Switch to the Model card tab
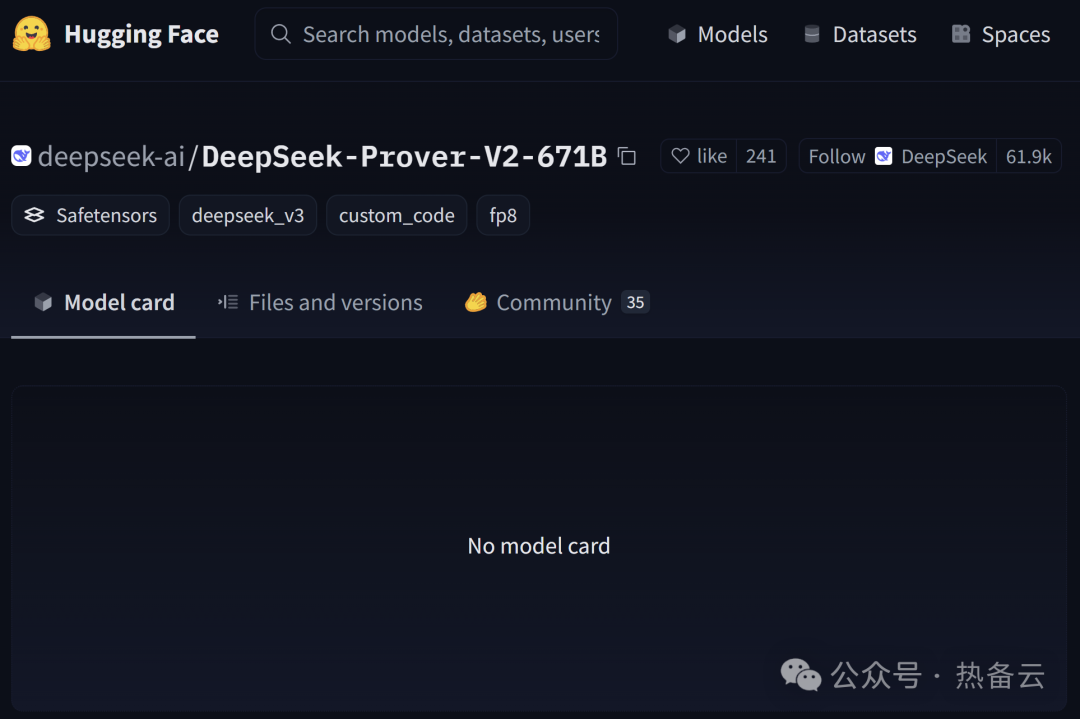 point(103,302)
